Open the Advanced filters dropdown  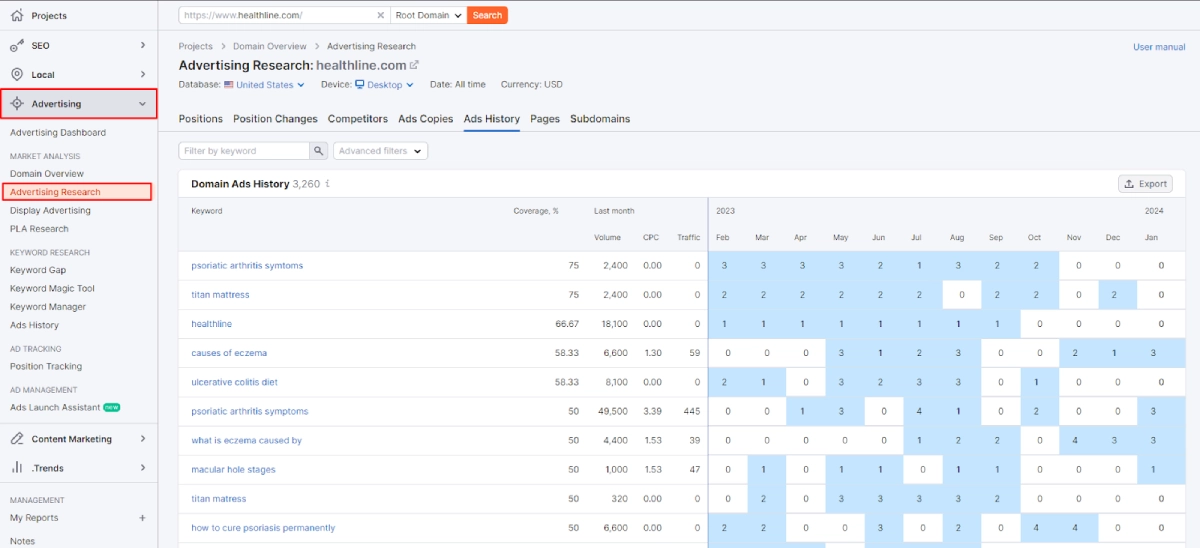380,151
